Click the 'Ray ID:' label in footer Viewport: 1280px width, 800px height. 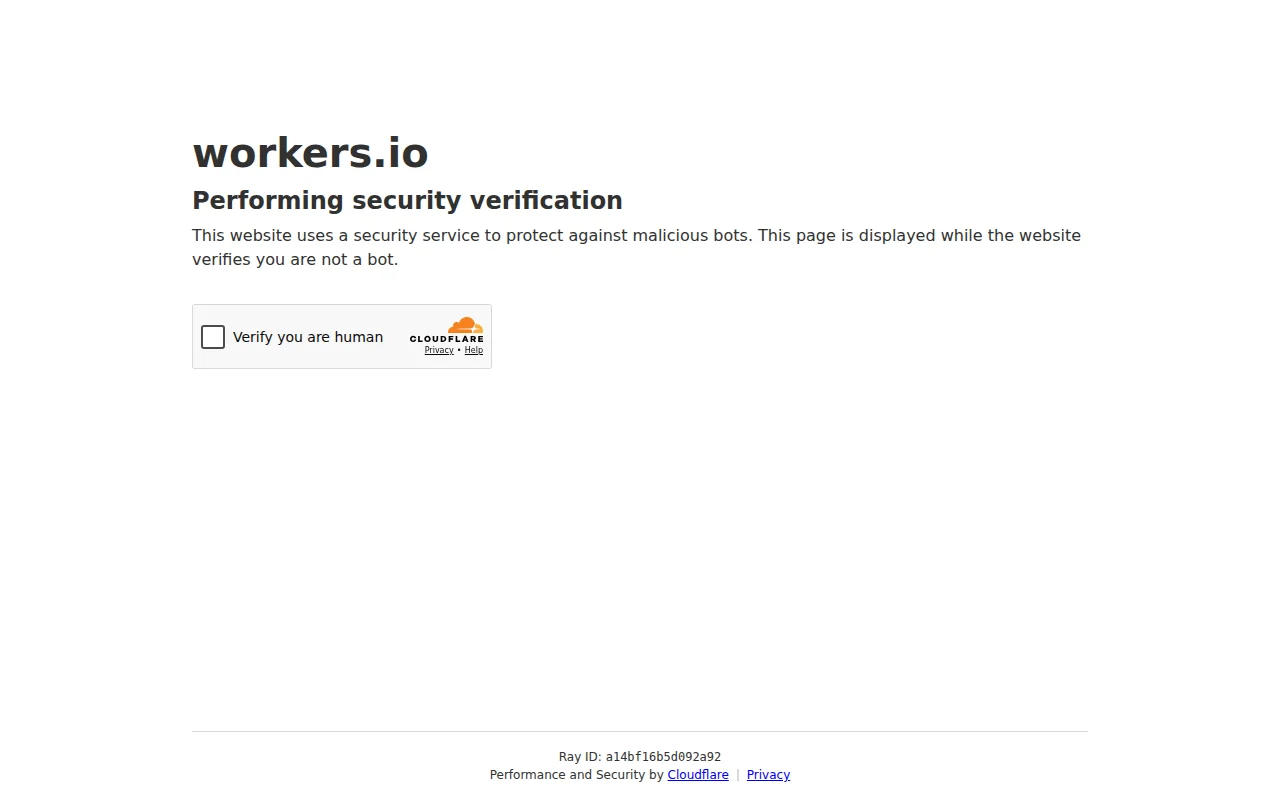point(580,757)
